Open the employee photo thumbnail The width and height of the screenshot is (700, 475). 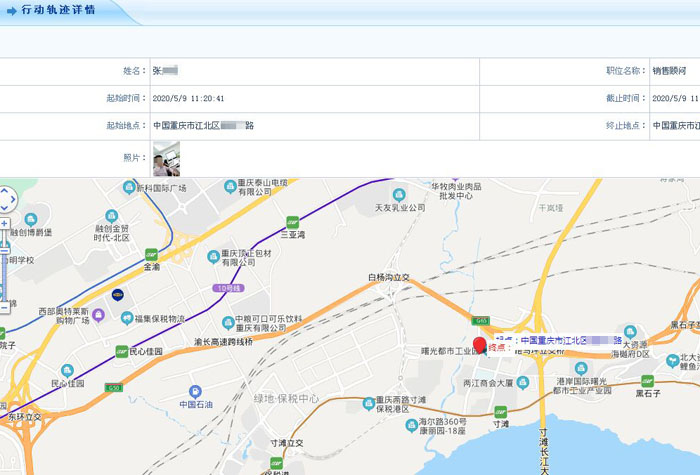[166, 158]
